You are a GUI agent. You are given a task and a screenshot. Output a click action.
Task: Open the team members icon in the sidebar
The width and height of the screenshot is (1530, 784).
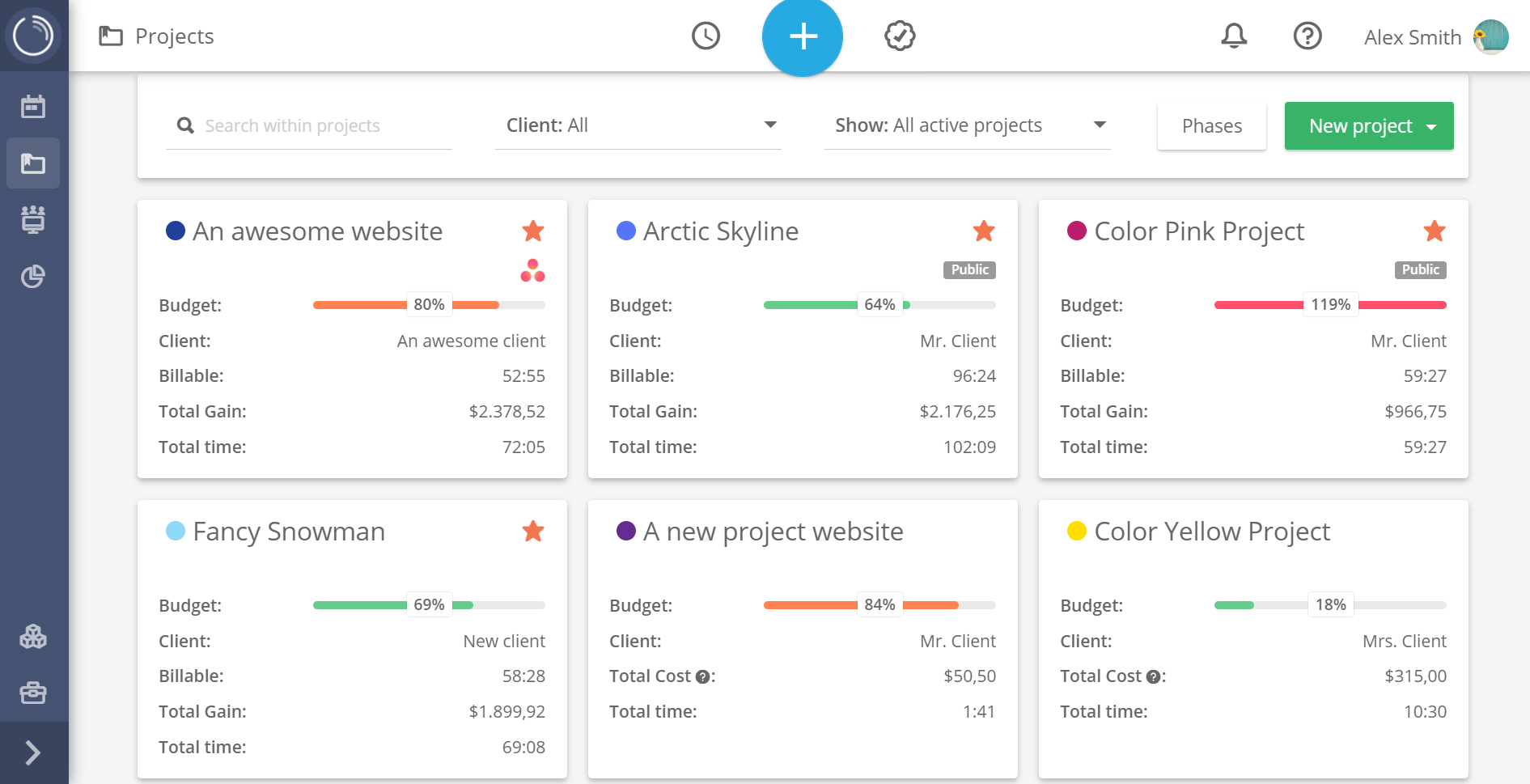33,219
